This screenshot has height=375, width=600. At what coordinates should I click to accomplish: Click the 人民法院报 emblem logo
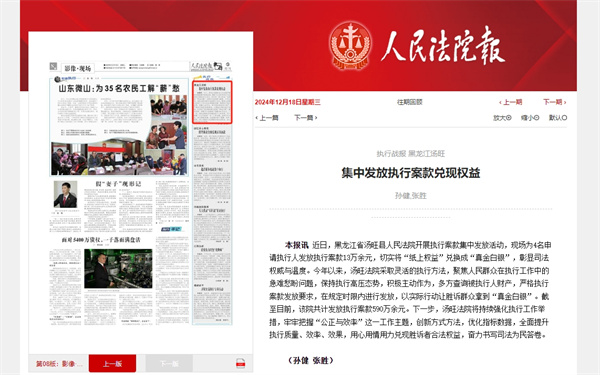350,46
